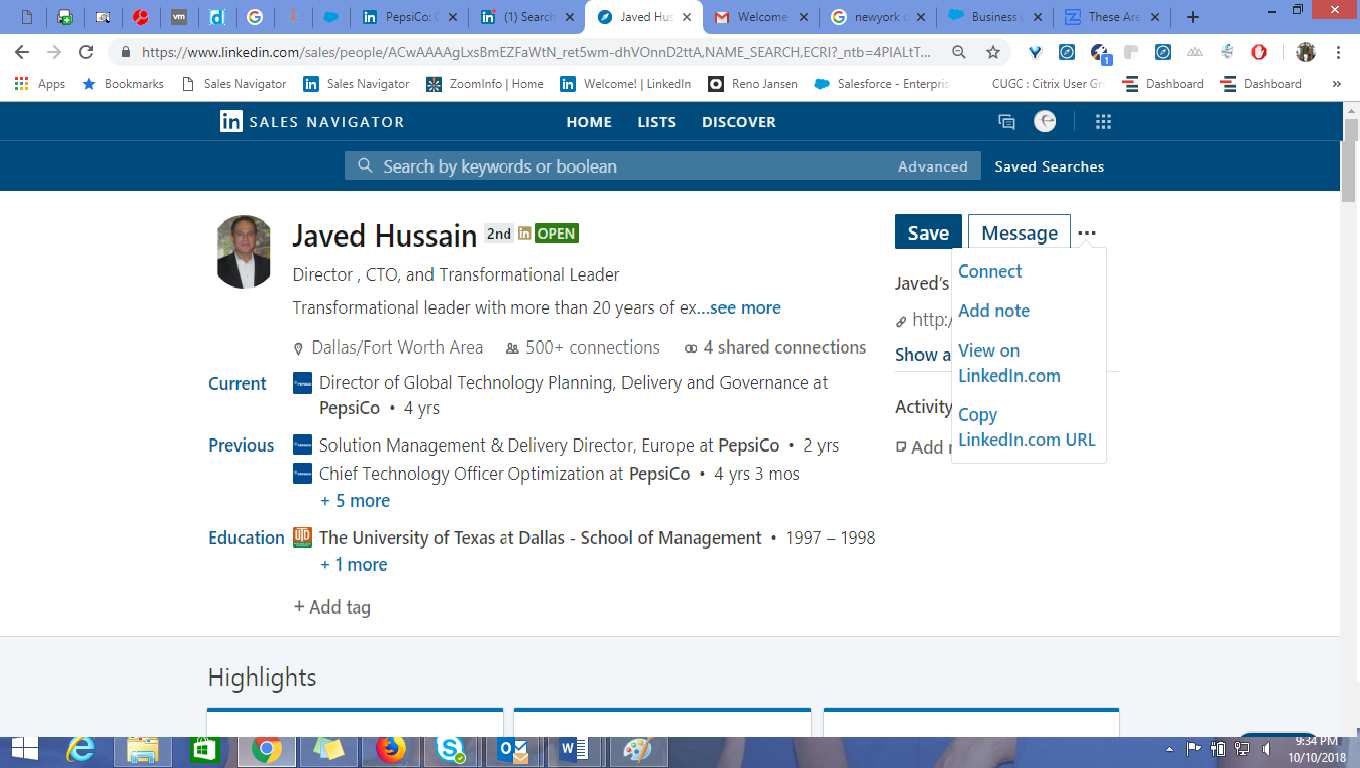The image size is (1360, 768).
Task: Click the '+ Add tag' link
Action: [332, 607]
